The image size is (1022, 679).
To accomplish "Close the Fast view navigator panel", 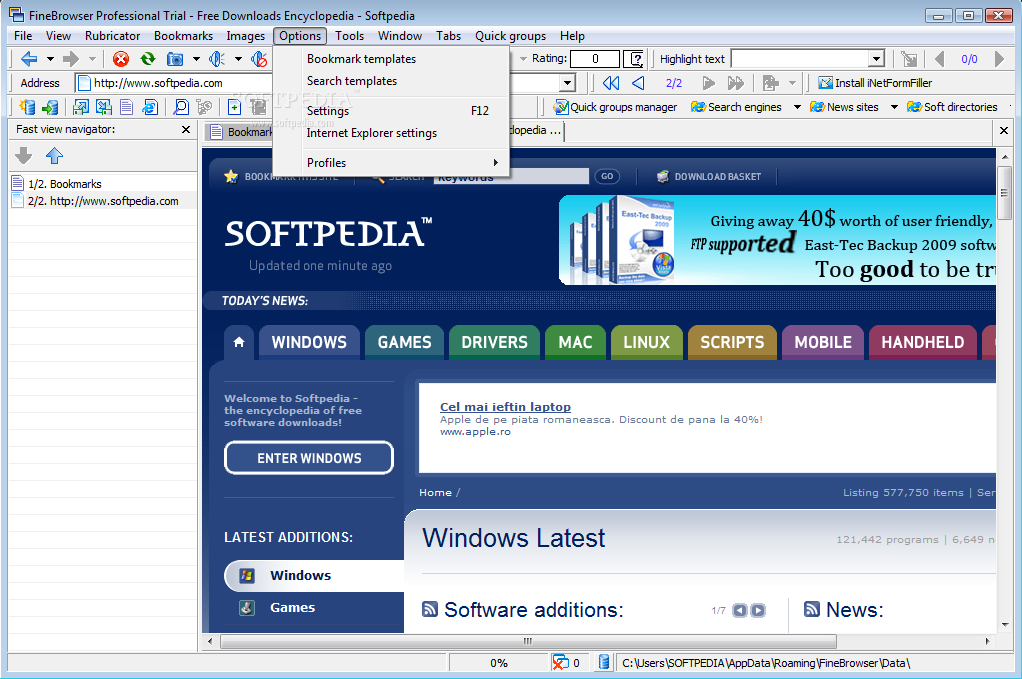I will tap(186, 129).
